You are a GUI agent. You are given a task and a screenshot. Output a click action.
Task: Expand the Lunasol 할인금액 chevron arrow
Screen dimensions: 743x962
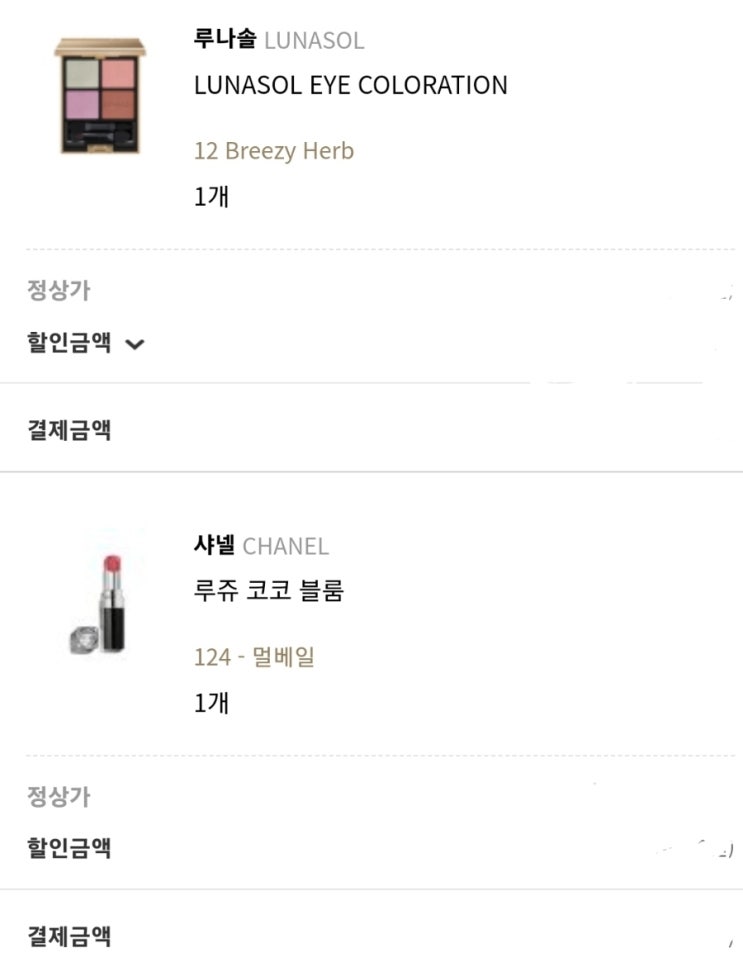click(135, 345)
